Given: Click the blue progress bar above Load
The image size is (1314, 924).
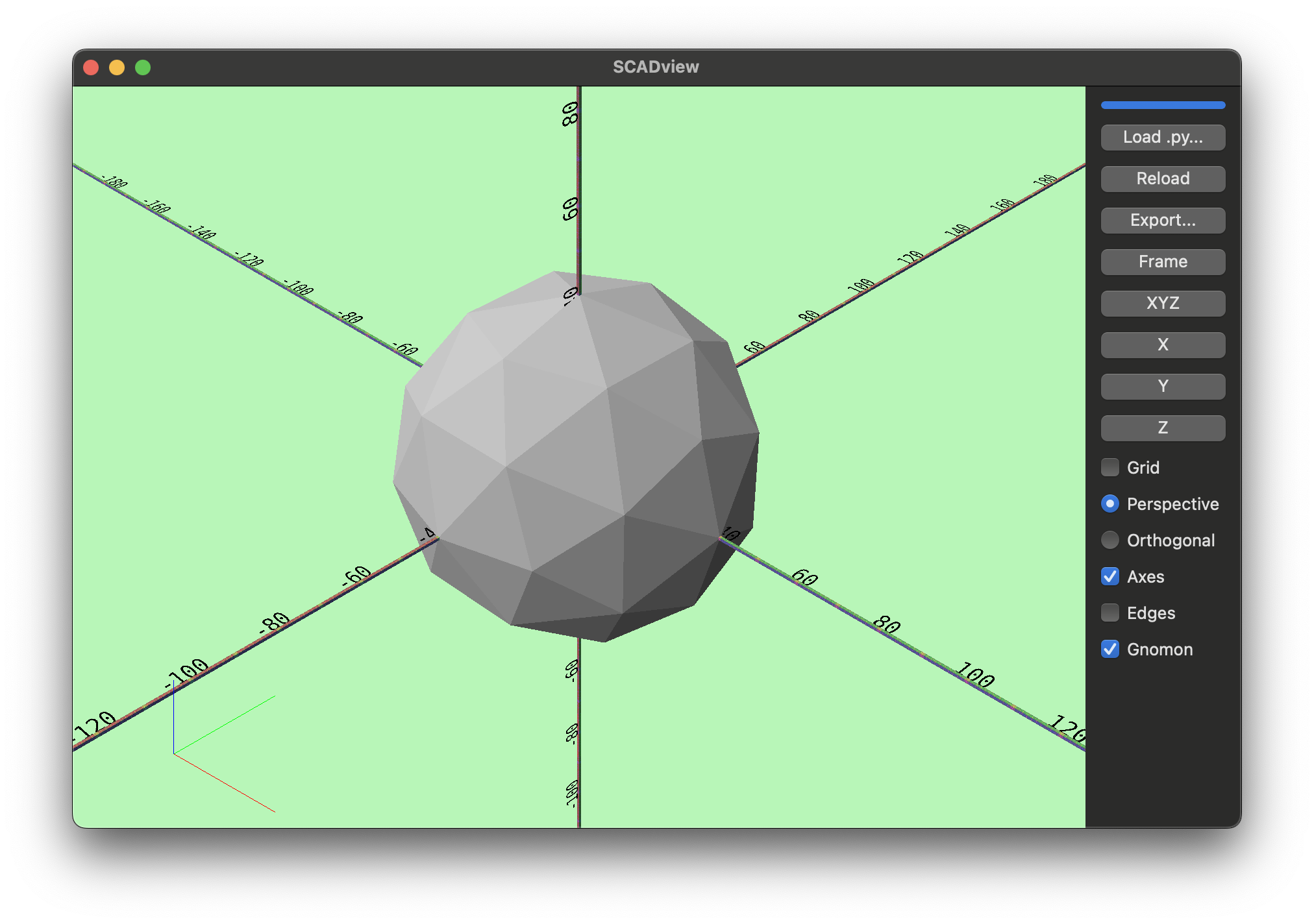Looking at the screenshot, I should (x=1163, y=104).
